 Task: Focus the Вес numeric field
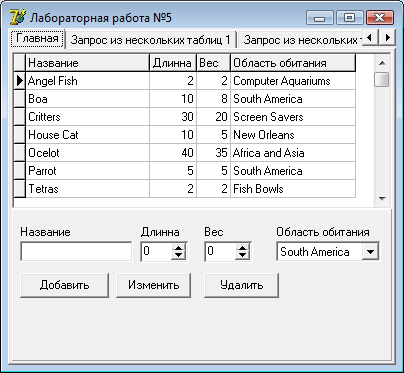[x=220, y=251]
